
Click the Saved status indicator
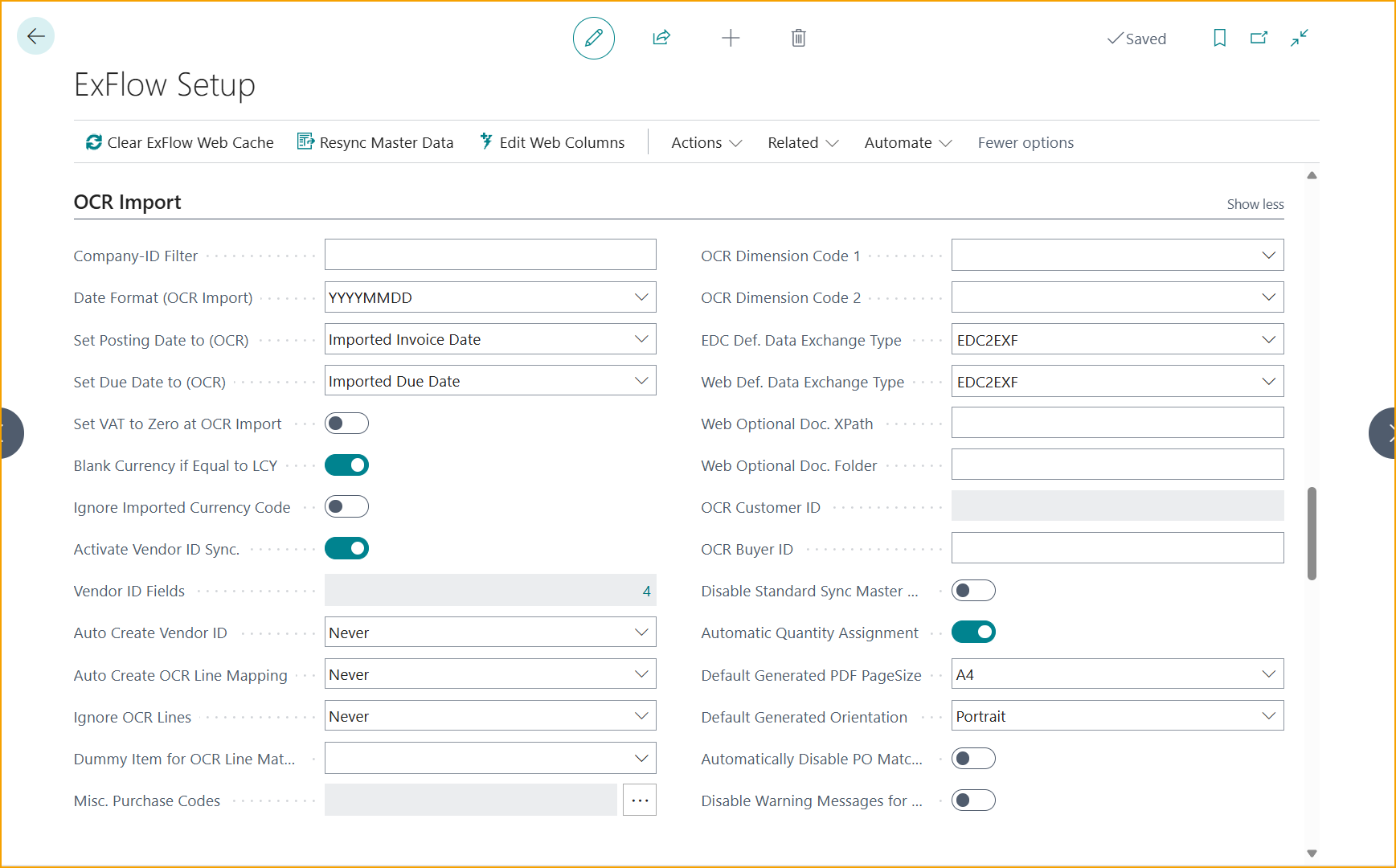[1136, 39]
